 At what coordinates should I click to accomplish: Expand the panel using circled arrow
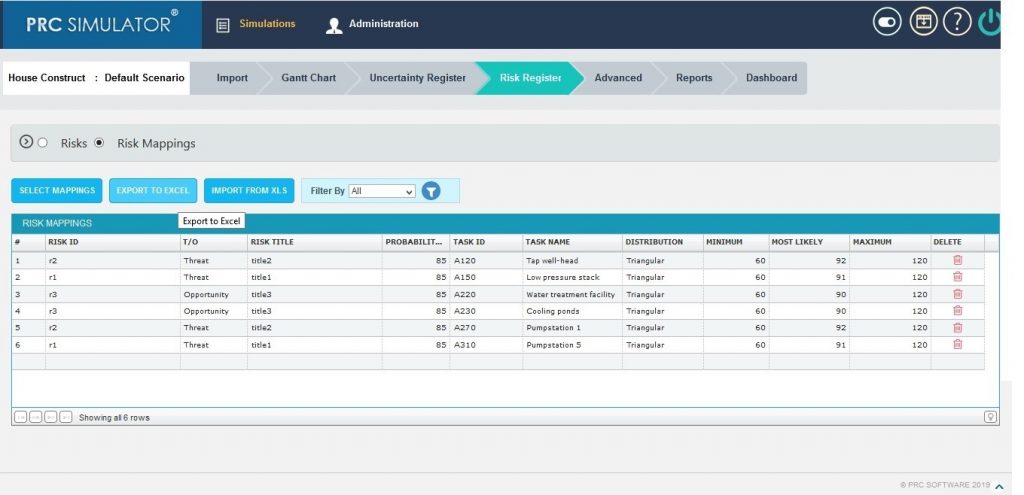pyautogui.click(x=26, y=142)
